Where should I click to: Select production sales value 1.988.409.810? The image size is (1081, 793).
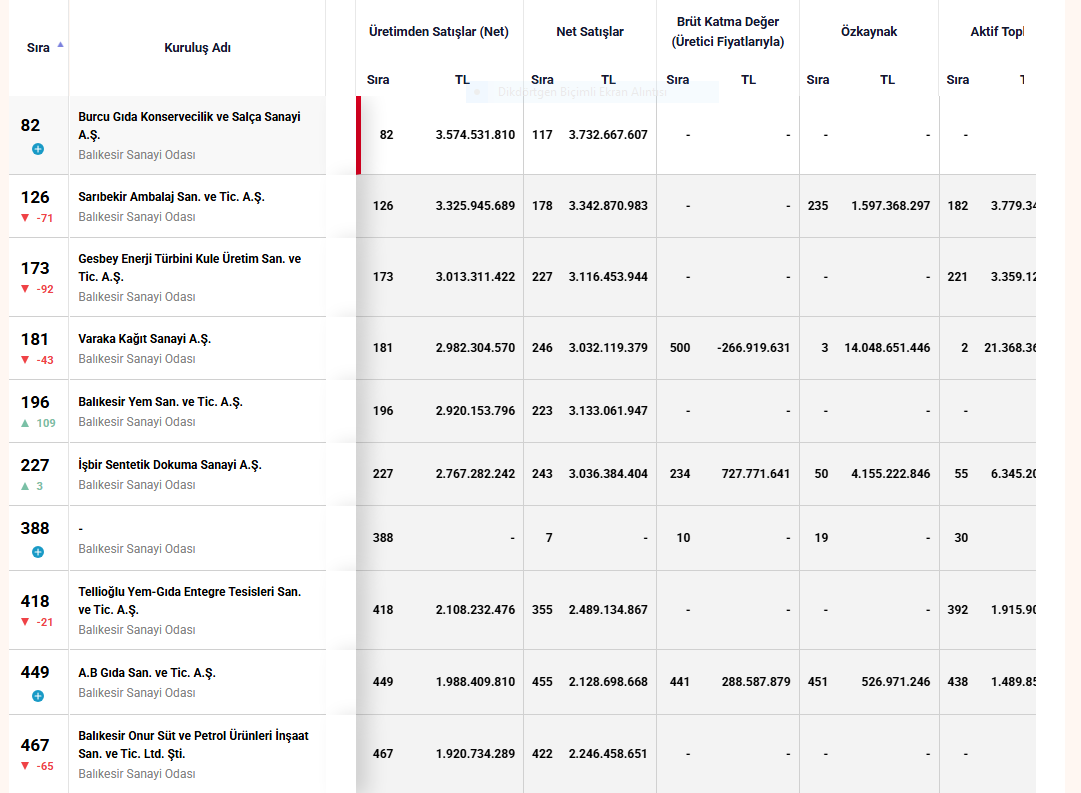point(475,682)
